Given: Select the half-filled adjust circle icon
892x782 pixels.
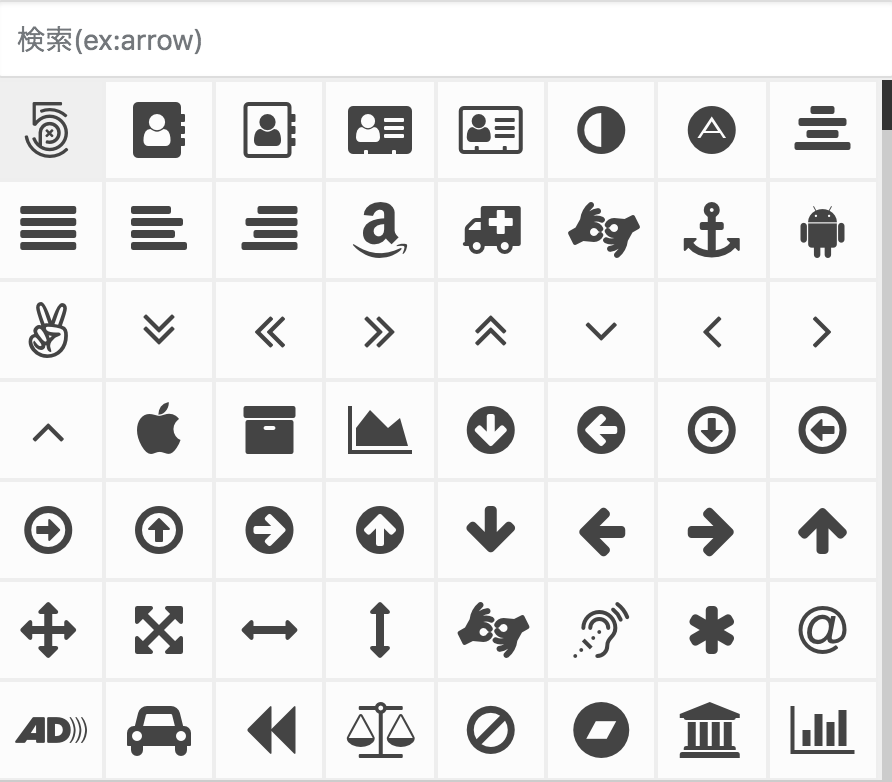Looking at the screenshot, I should pyautogui.click(x=601, y=130).
